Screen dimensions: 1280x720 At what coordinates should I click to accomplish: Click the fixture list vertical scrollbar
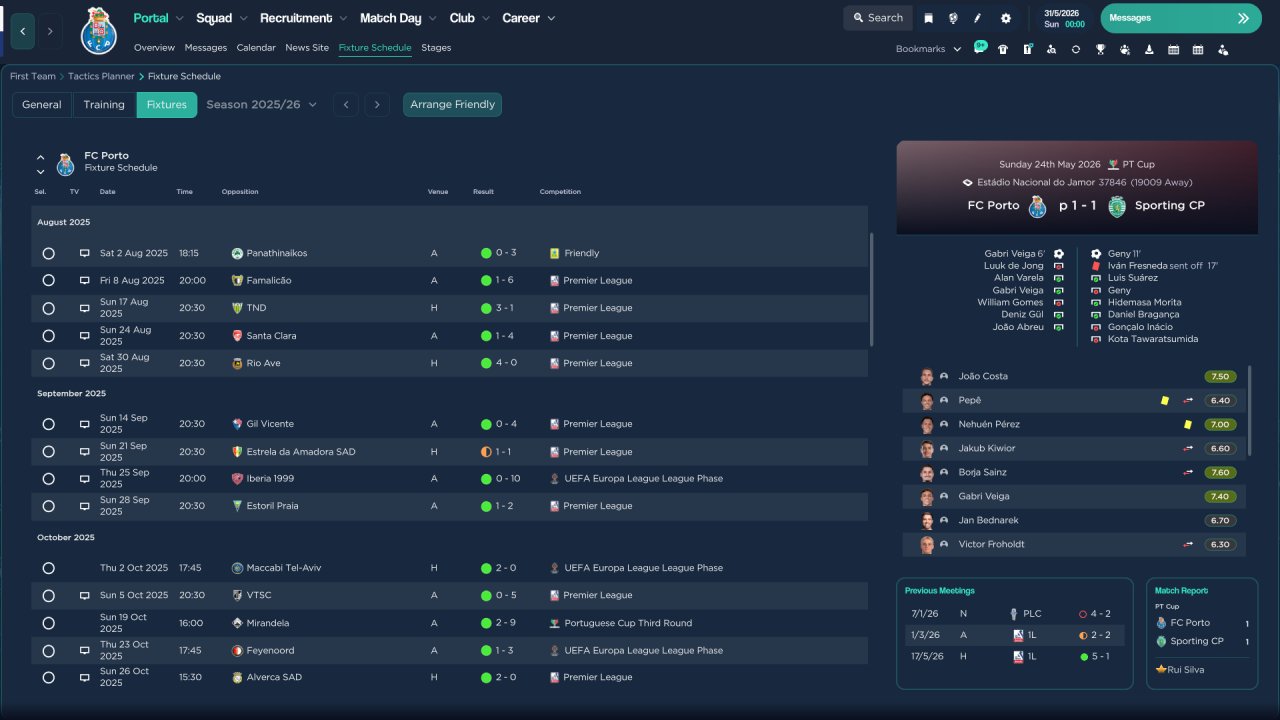tap(873, 290)
